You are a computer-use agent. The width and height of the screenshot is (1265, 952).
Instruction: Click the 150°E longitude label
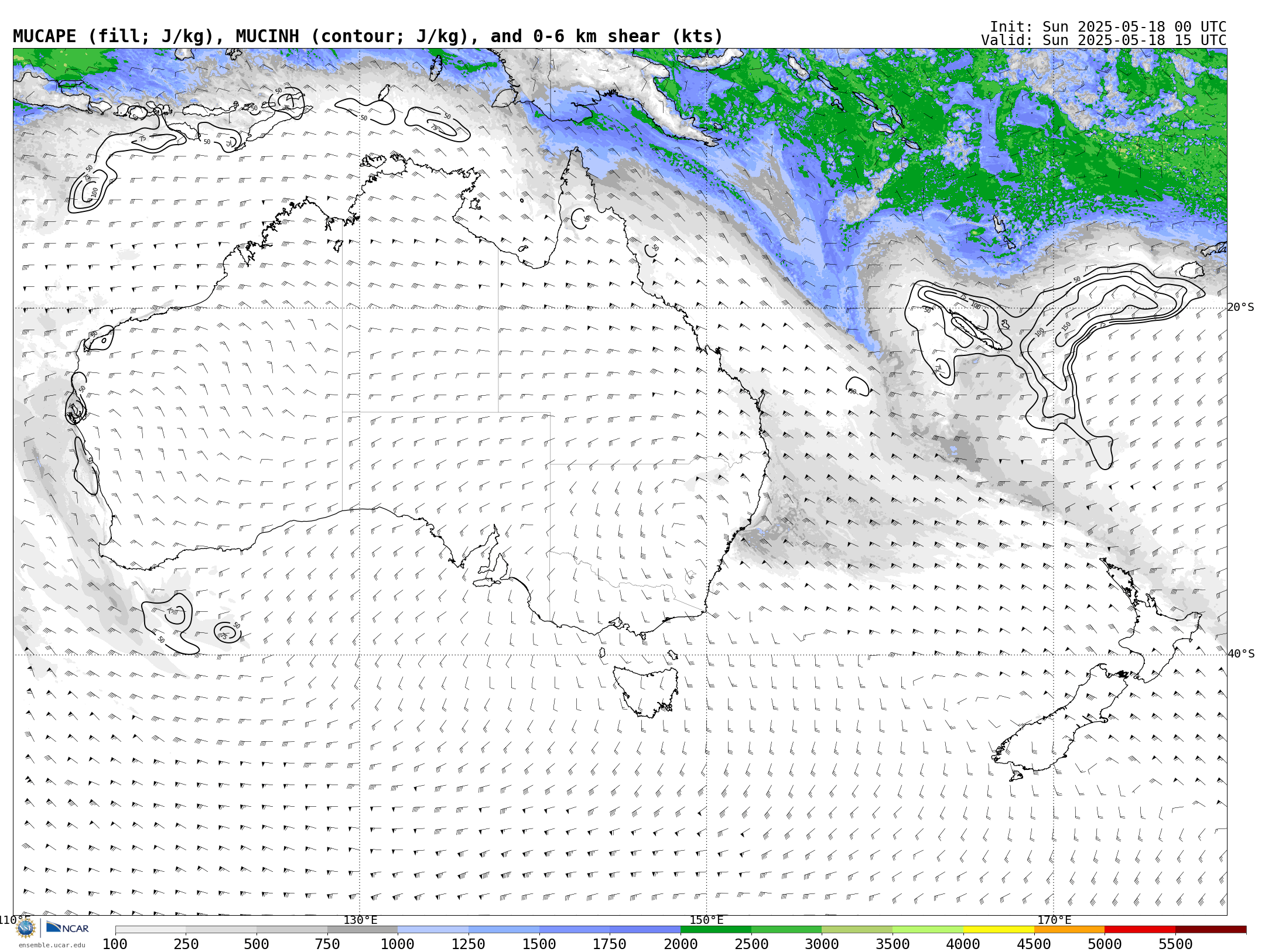pyautogui.click(x=706, y=920)
